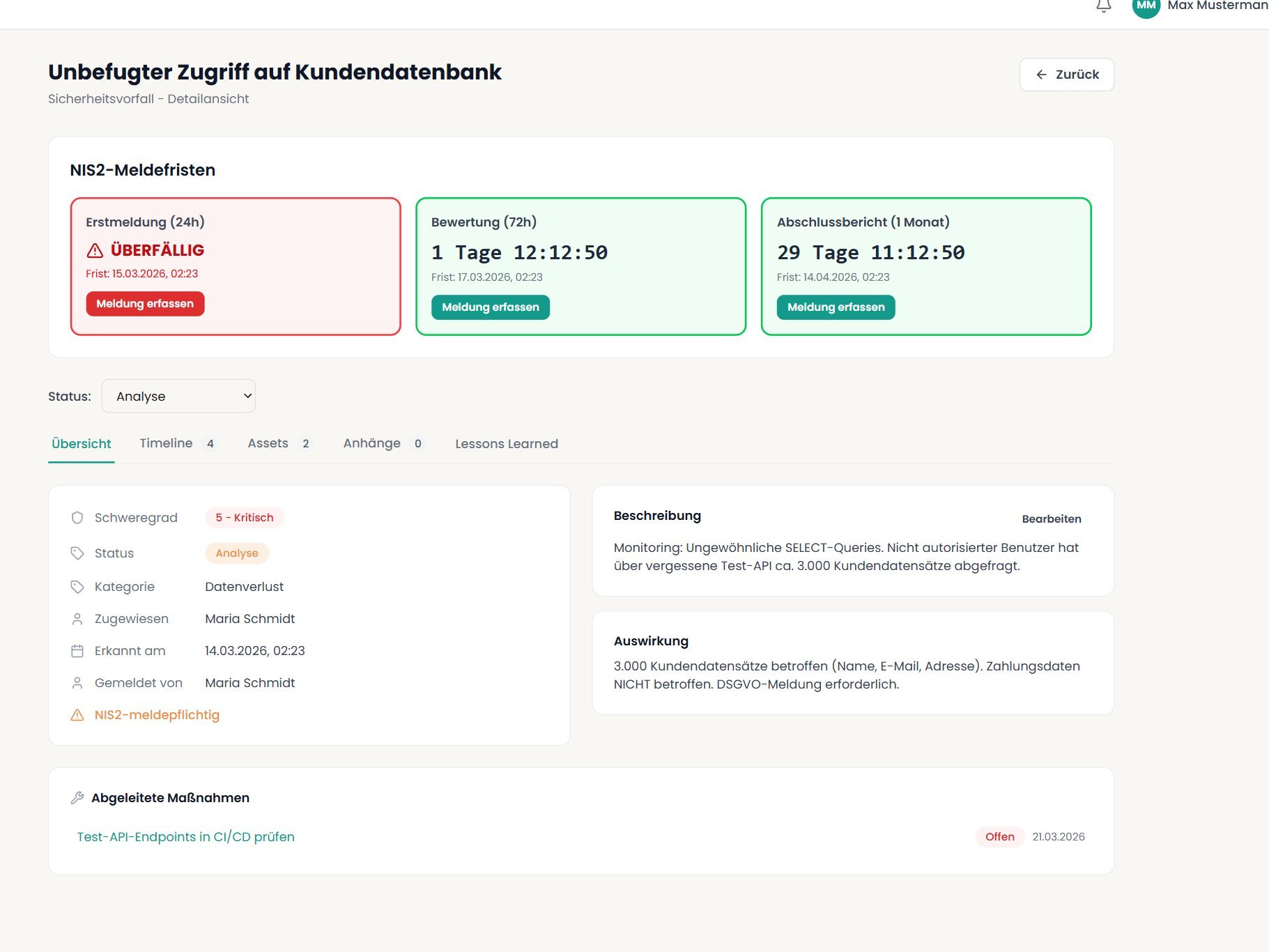Click the calendar icon beside Erkannt am

pyautogui.click(x=77, y=651)
